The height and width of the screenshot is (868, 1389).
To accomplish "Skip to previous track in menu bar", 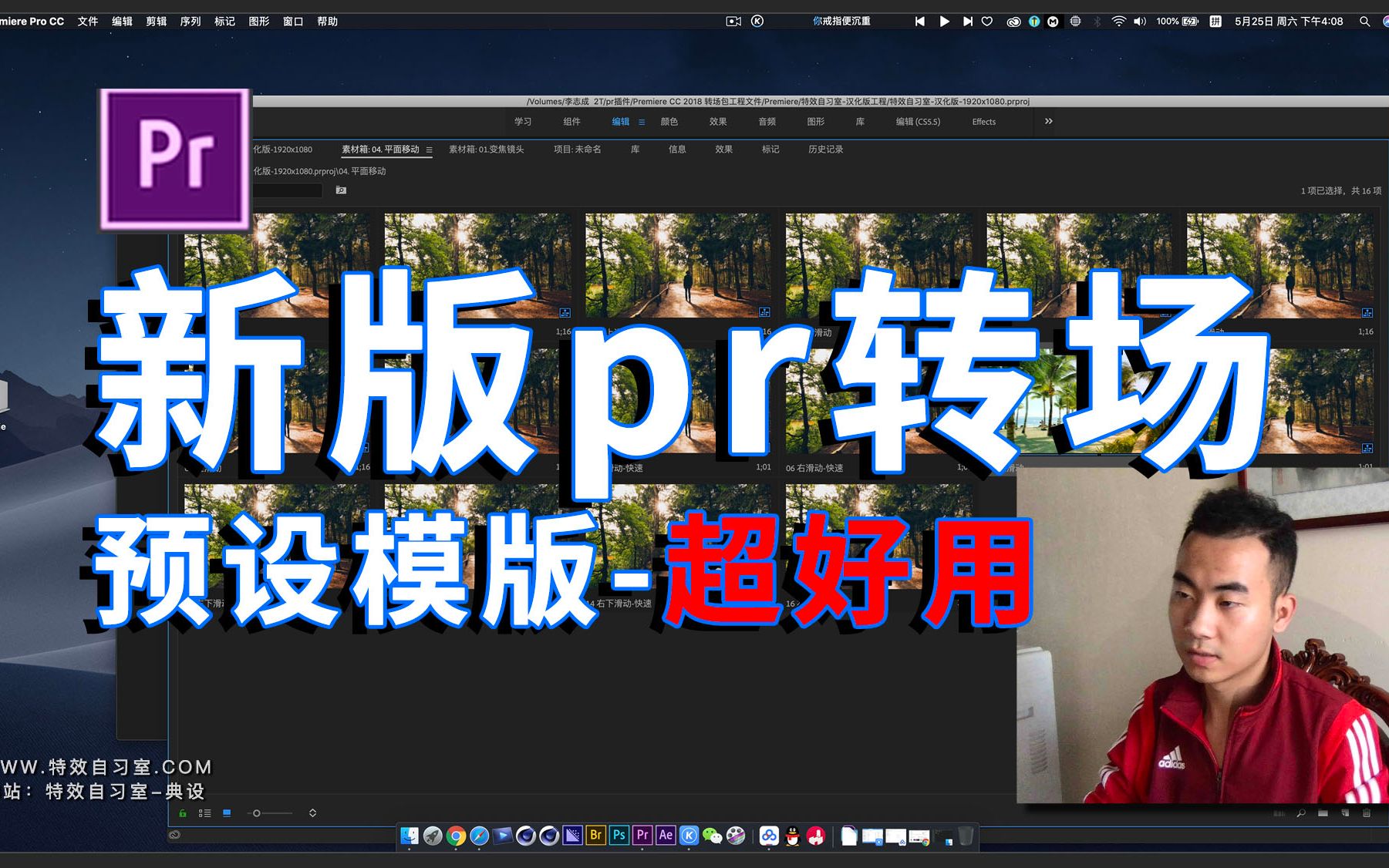I will 920,22.
